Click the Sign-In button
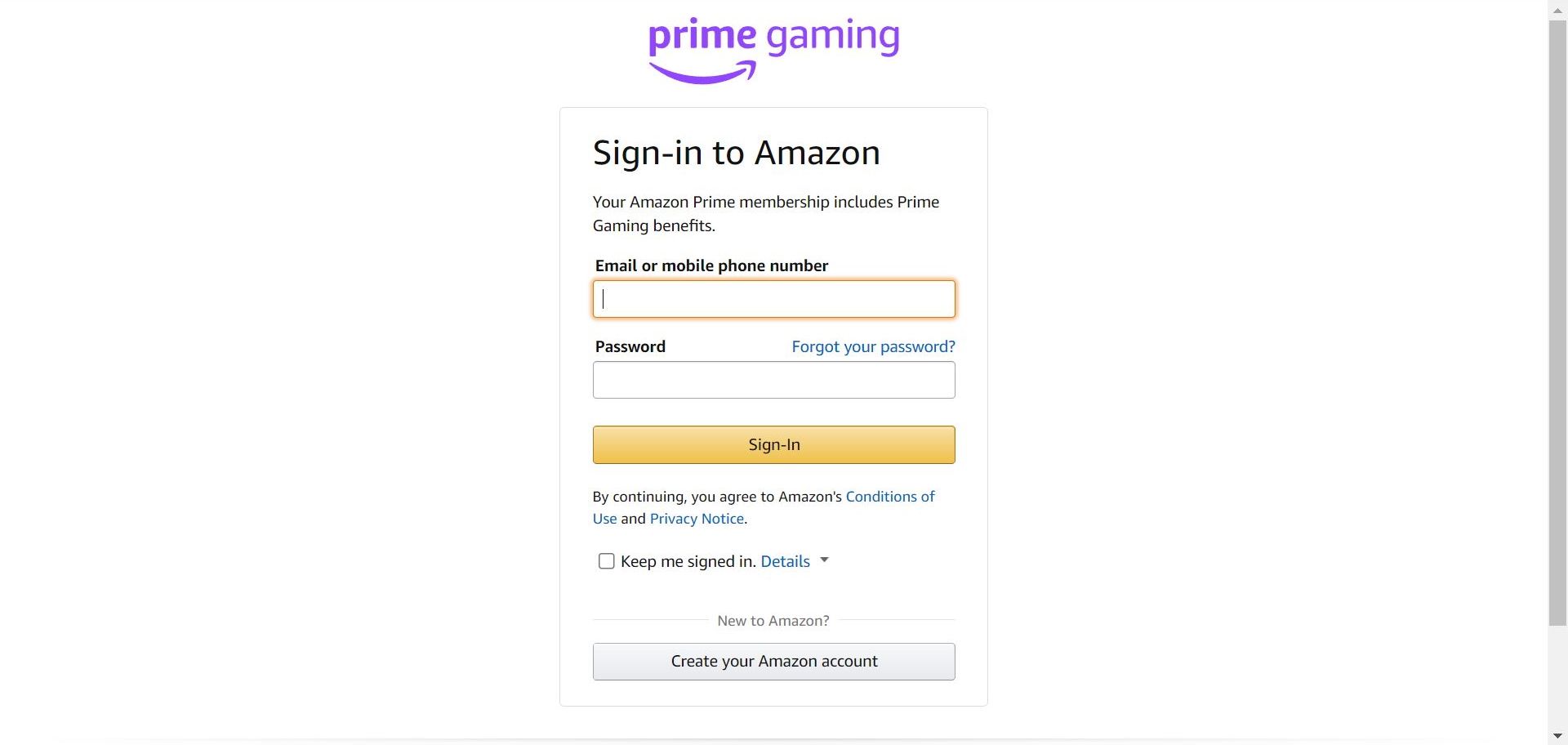 click(x=773, y=444)
